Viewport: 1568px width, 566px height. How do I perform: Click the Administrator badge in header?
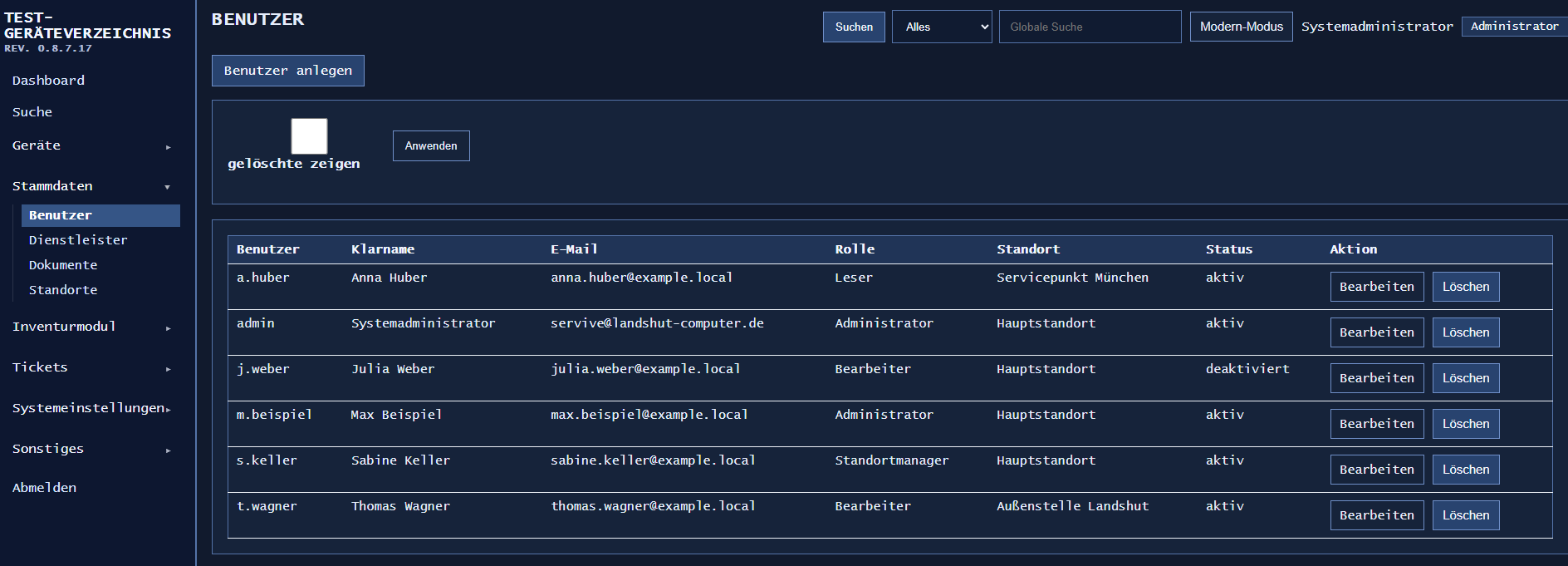pyautogui.click(x=1514, y=27)
